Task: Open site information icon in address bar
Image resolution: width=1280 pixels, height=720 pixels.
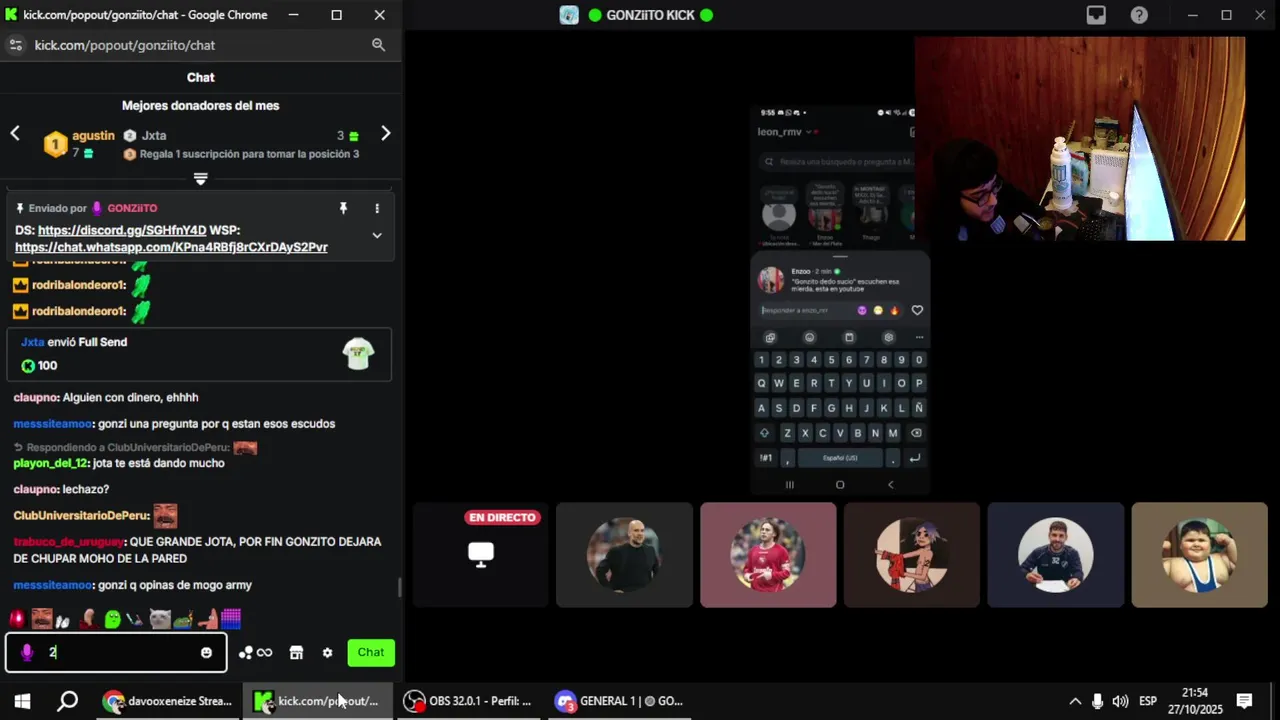Action: (16, 45)
